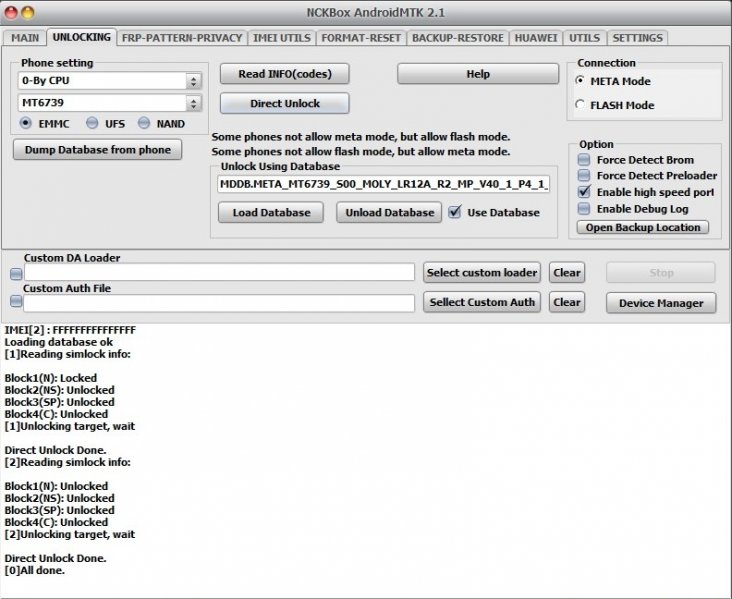This screenshot has width=732, height=599.
Task: Switch to the HUAWEI tab
Action: point(536,38)
